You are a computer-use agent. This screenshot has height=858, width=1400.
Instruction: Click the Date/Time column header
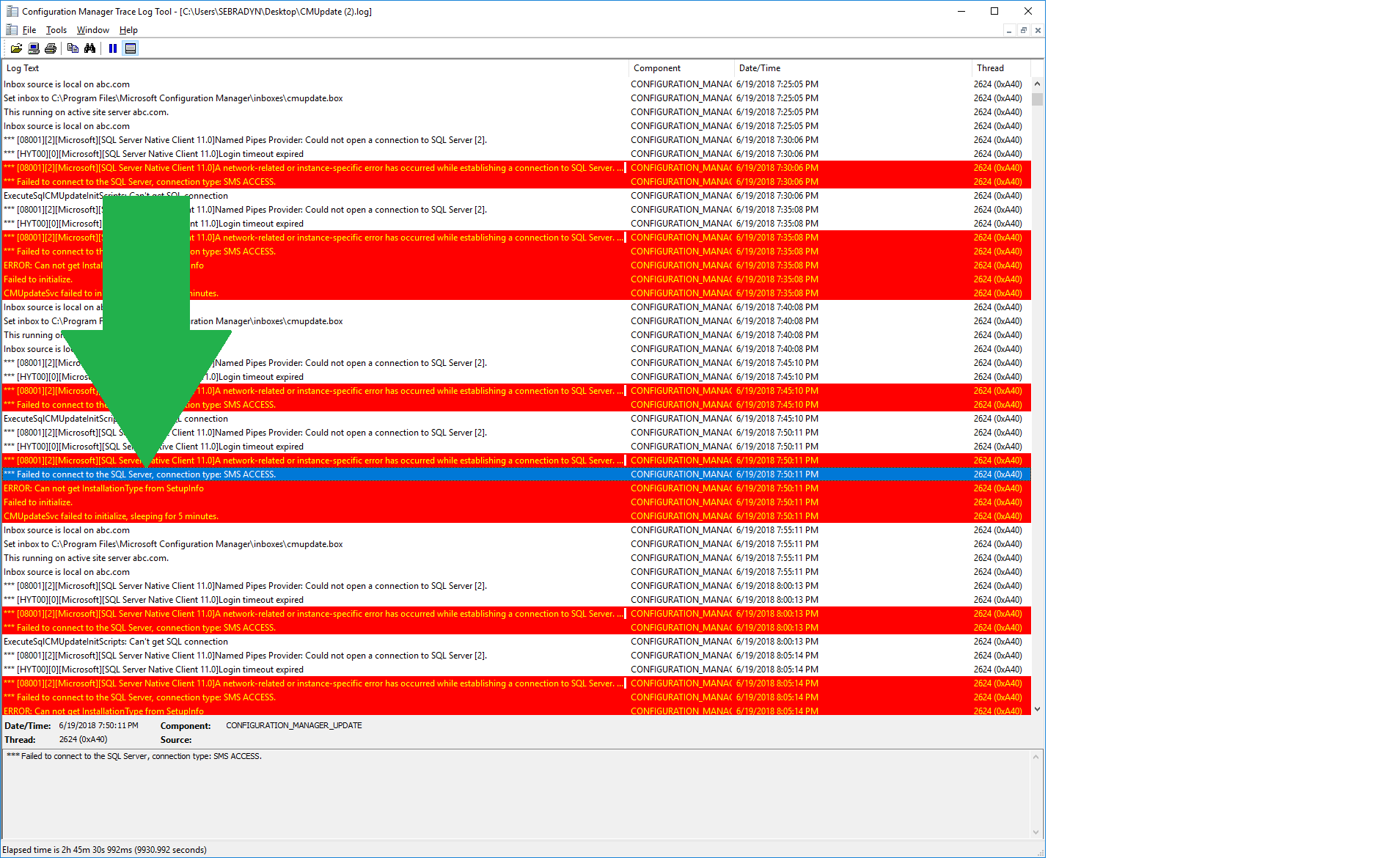(x=853, y=68)
